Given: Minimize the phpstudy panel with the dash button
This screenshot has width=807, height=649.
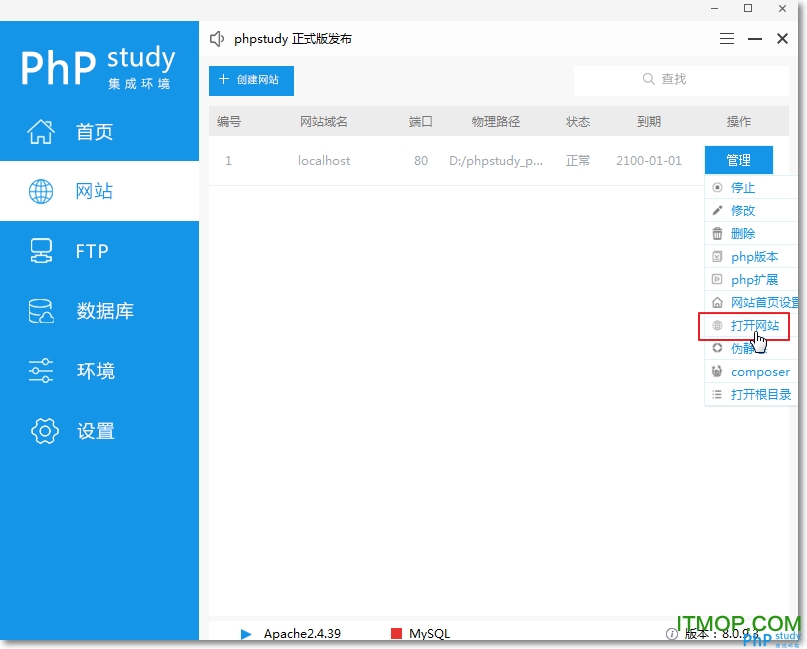Looking at the screenshot, I should [x=755, y=39].
